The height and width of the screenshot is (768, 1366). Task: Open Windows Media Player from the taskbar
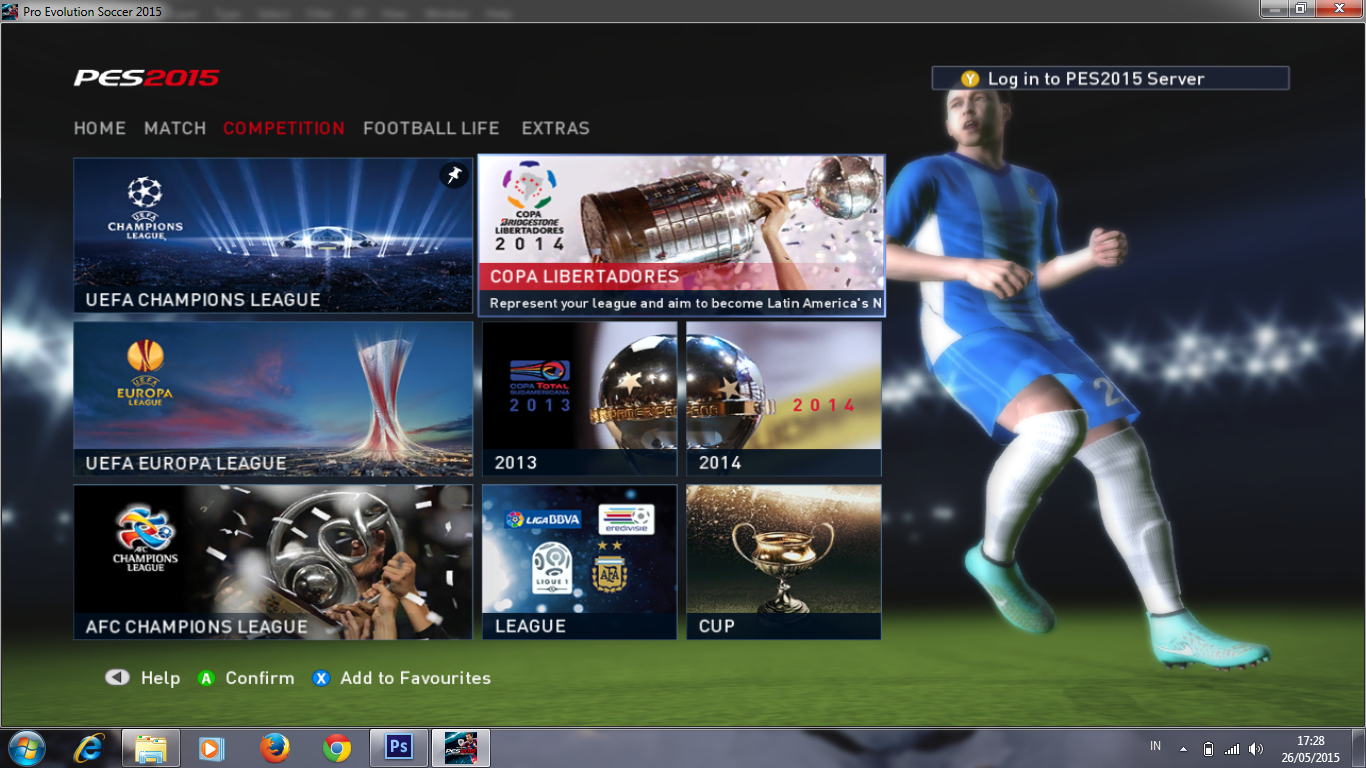point(211,748)
